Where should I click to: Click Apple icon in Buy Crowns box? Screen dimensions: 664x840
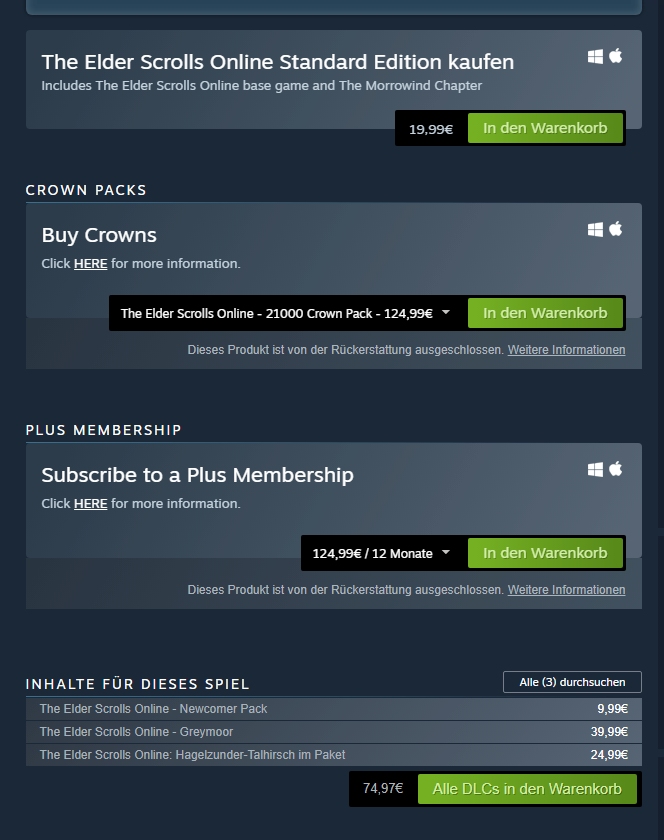point(616,229)
